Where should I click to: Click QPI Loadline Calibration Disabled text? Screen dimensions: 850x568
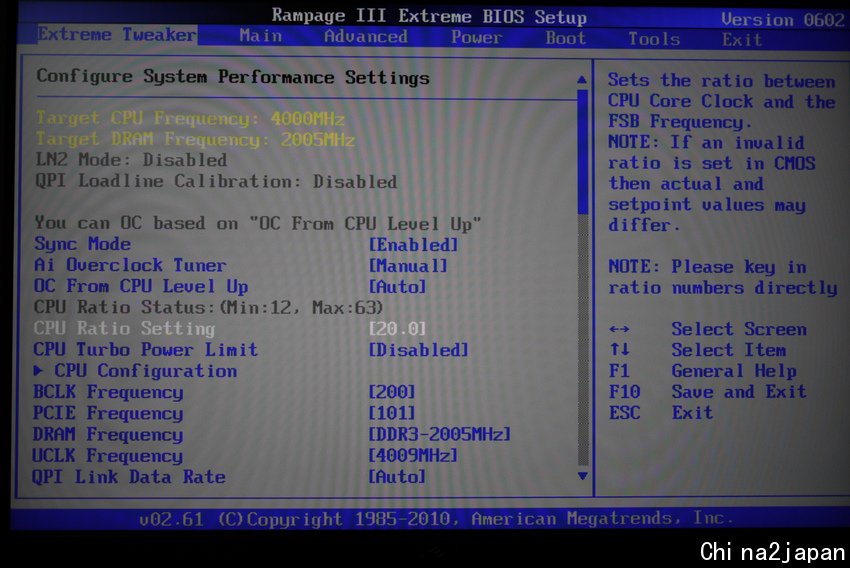coord(216,181)
